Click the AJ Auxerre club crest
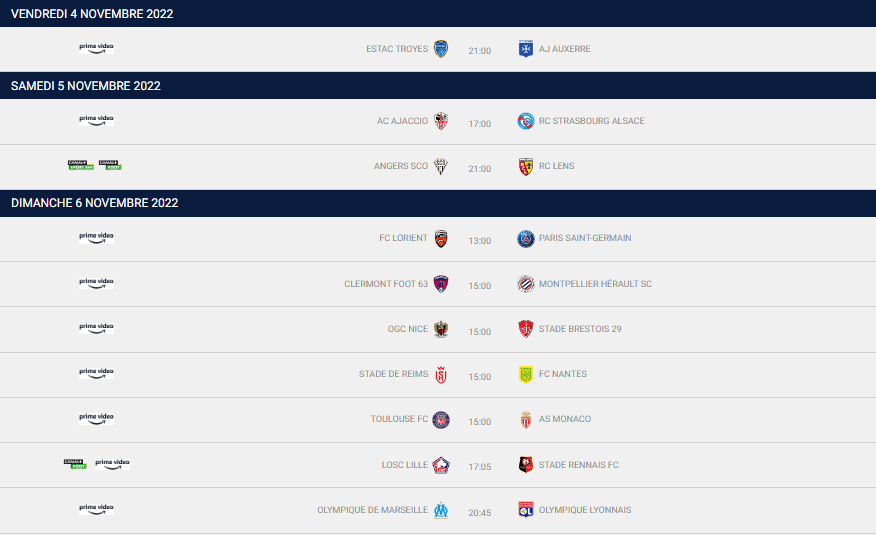 pyautogui.click(x=526, y=49)
